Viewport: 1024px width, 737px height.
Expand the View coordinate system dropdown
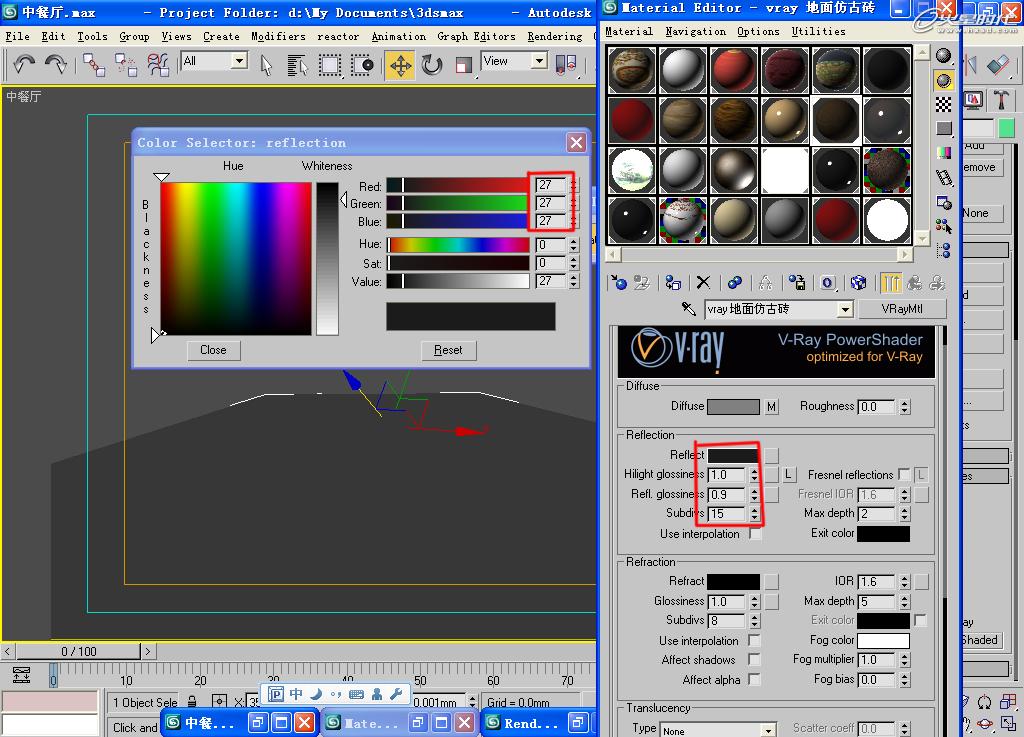click(x=539, y=61)
